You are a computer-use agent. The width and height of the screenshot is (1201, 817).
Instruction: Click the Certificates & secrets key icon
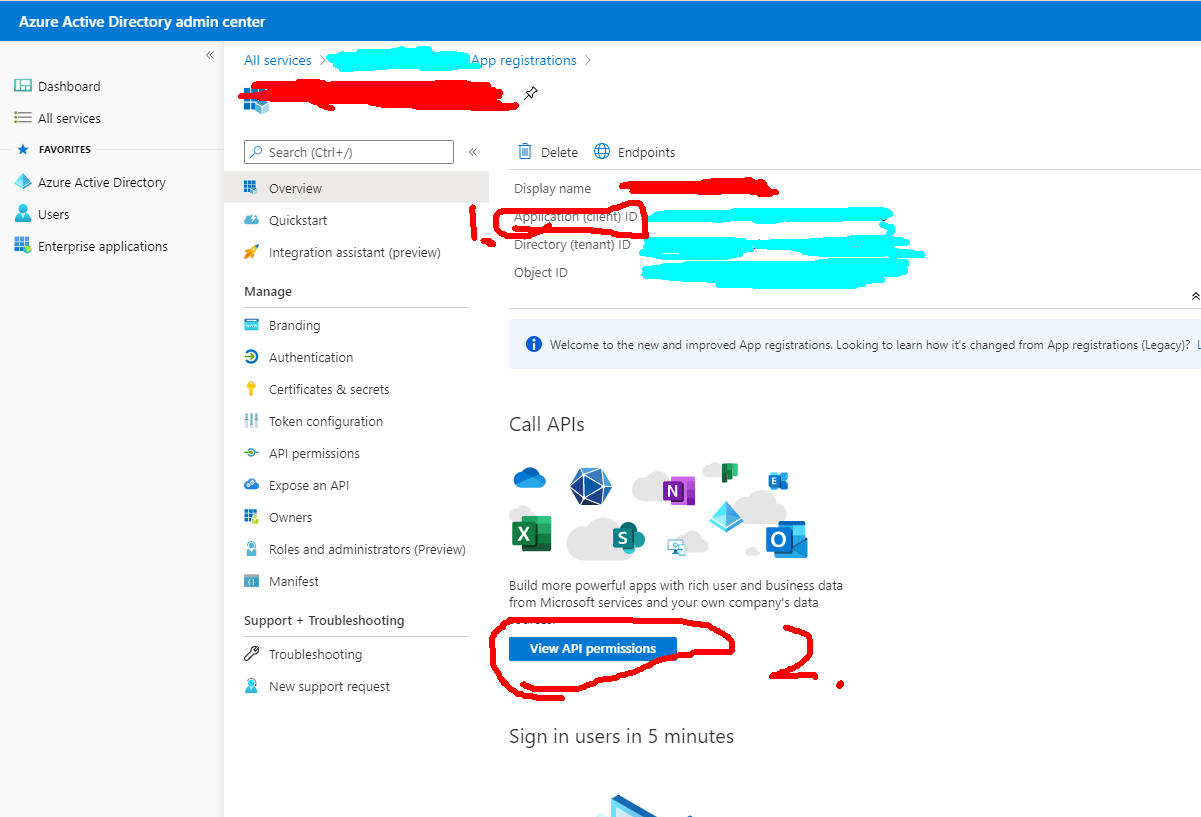251,389
